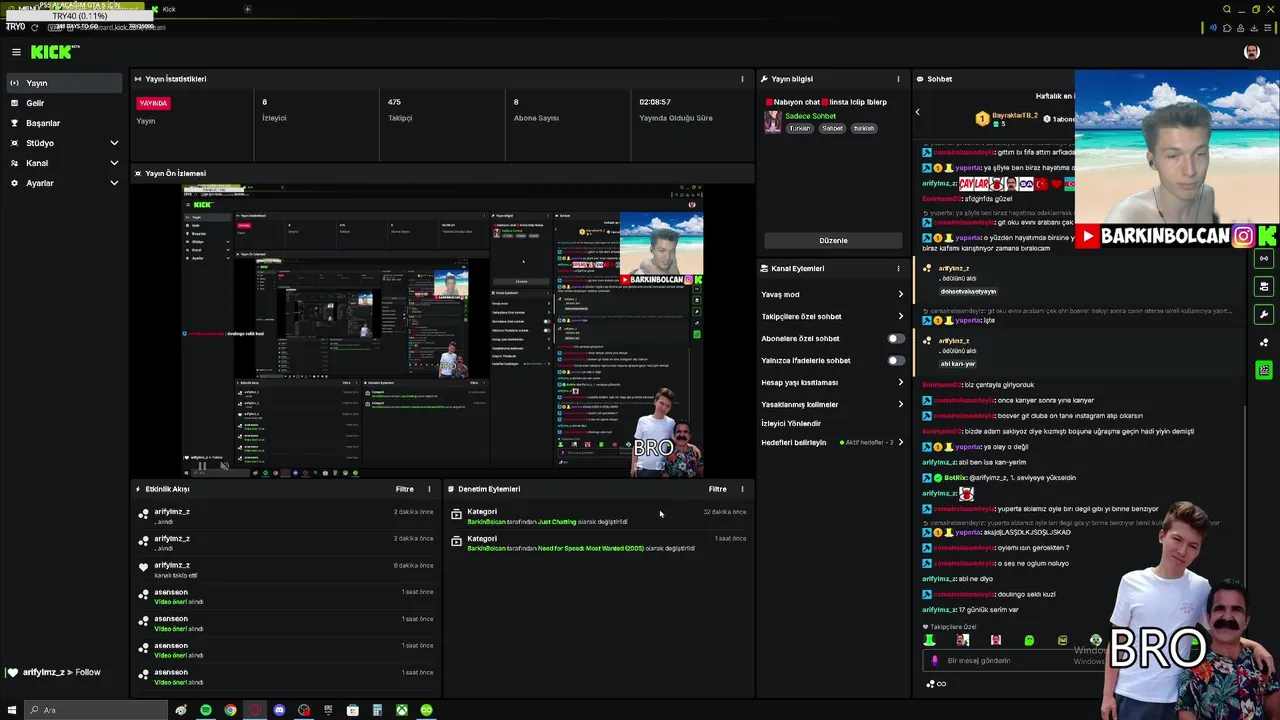This screenshot has width=1280, height=720.
Task: Click the channel points icon below message box
Action: click(x=931, y=684)
